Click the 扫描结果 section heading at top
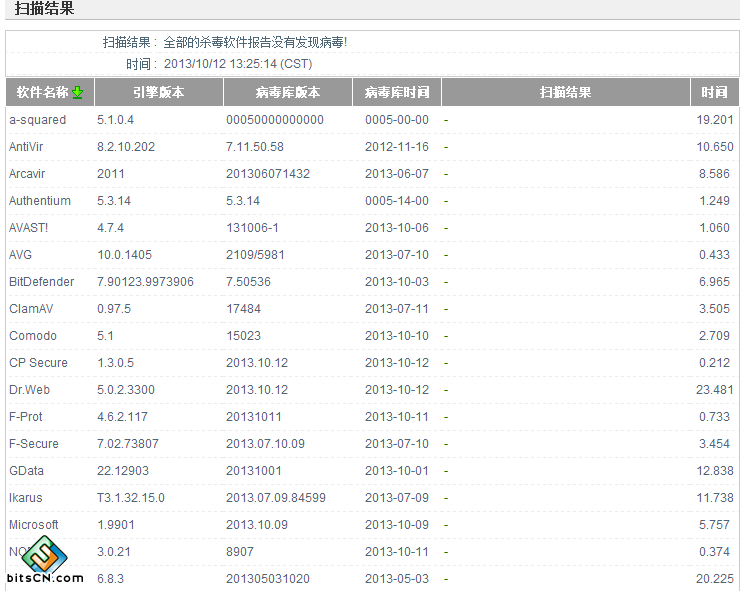The image size is (745, 591). (44, 9)
